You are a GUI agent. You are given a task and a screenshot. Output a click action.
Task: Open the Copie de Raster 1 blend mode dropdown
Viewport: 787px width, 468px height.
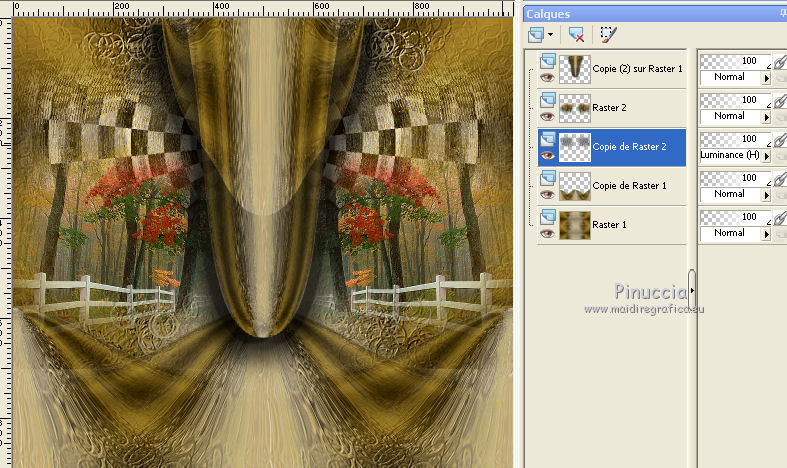pyautogui.click(x=766, y=195)
